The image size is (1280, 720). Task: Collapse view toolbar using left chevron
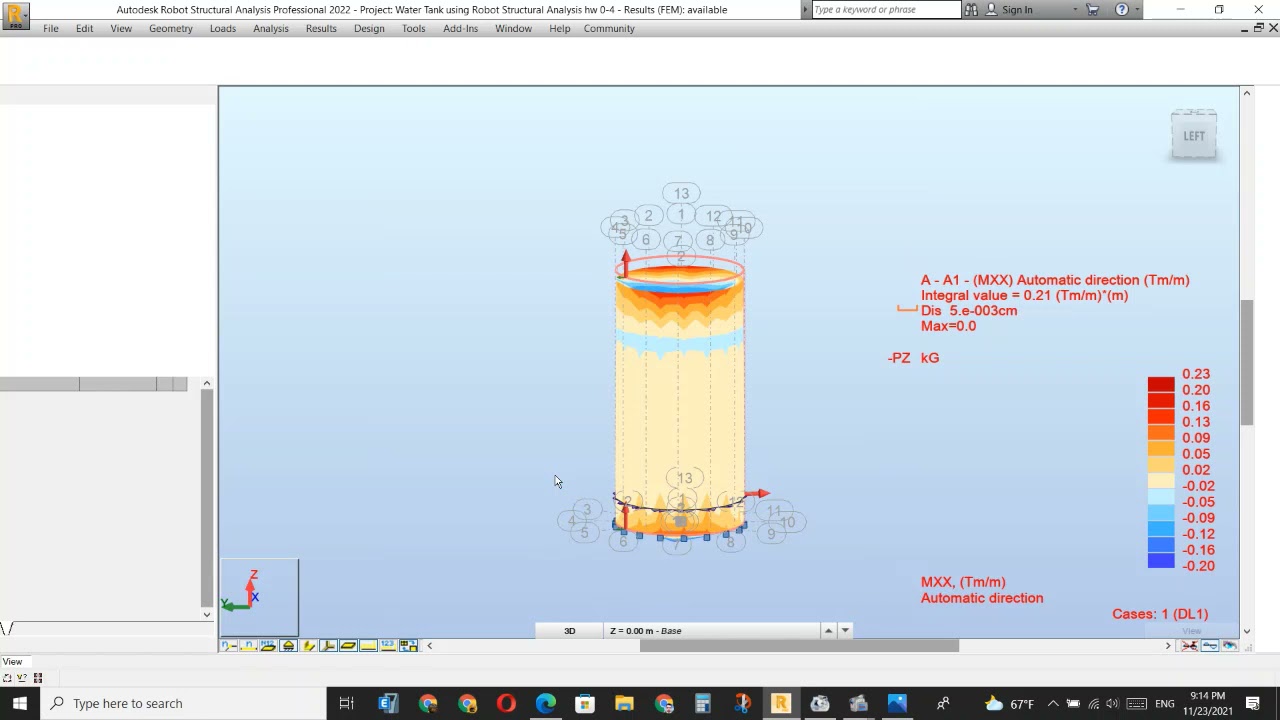click(430, 646)
